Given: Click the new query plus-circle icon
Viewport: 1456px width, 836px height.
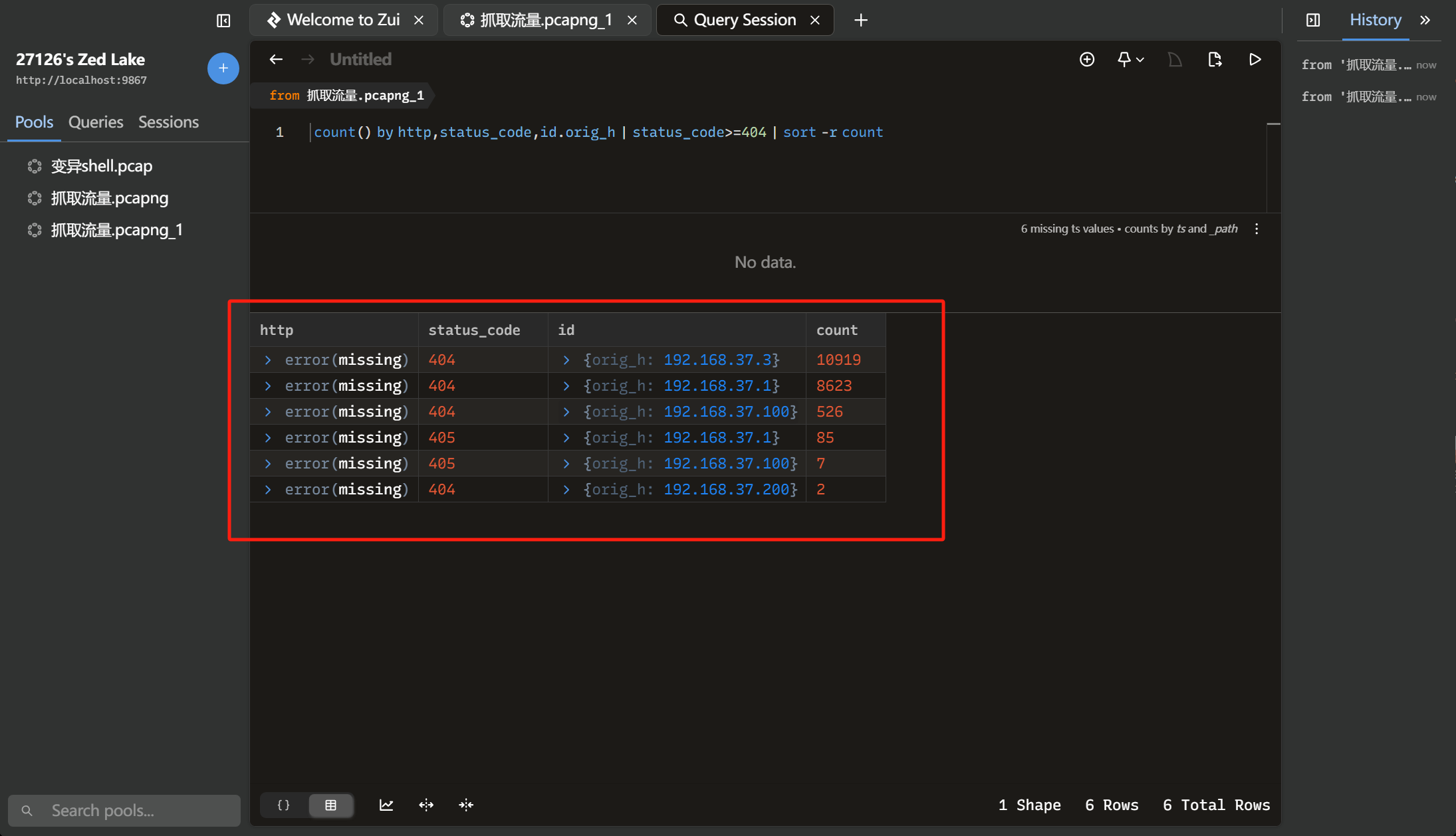Looking at the screenshot, I should point(1087,60).
